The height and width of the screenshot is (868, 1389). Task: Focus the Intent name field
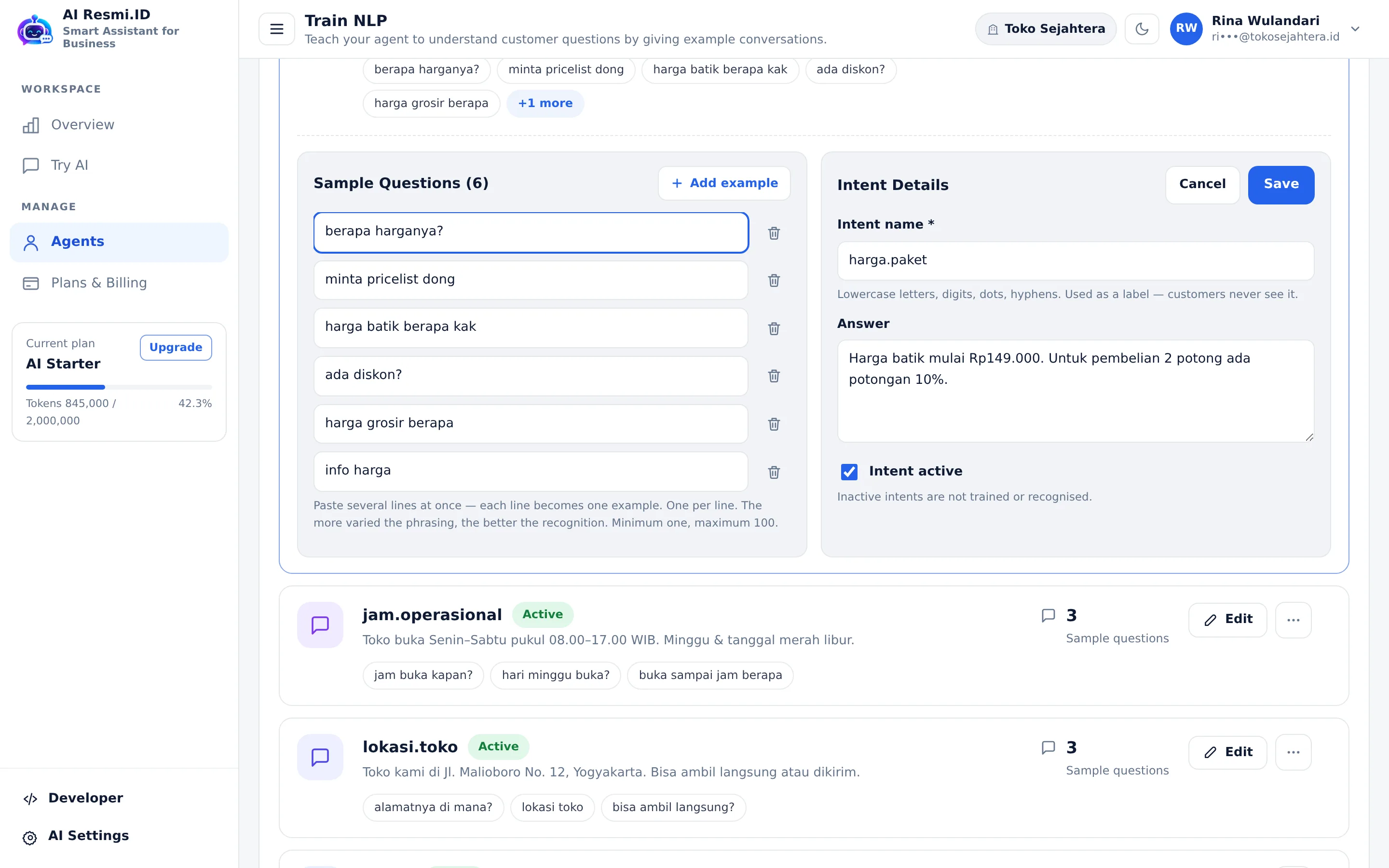1075,260
